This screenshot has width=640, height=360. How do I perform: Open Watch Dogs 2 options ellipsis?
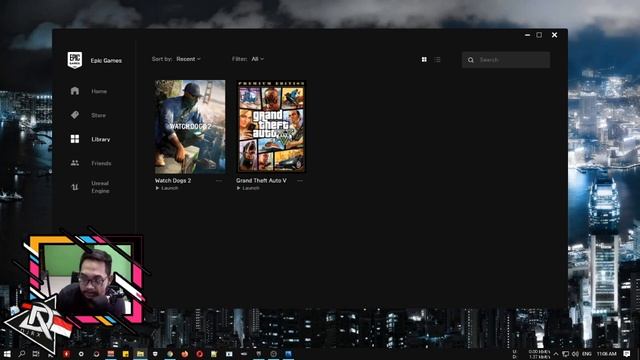[x=219, y=180]
